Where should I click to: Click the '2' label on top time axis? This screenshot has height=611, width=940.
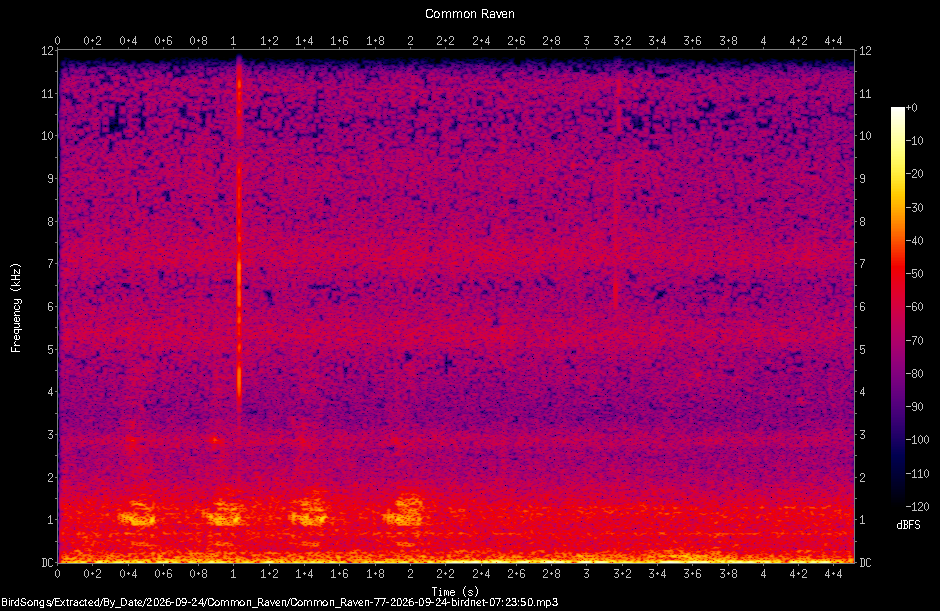410,41
